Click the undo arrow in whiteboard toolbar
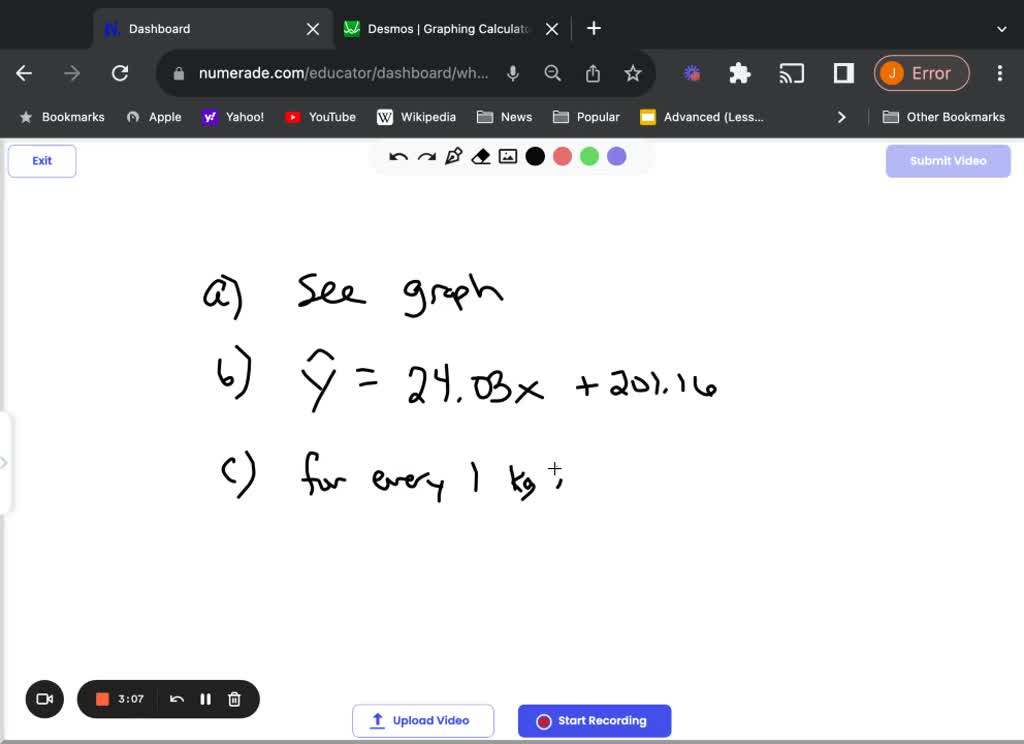Viewport: 1024px width, 744px height. (x=398, y=157)
